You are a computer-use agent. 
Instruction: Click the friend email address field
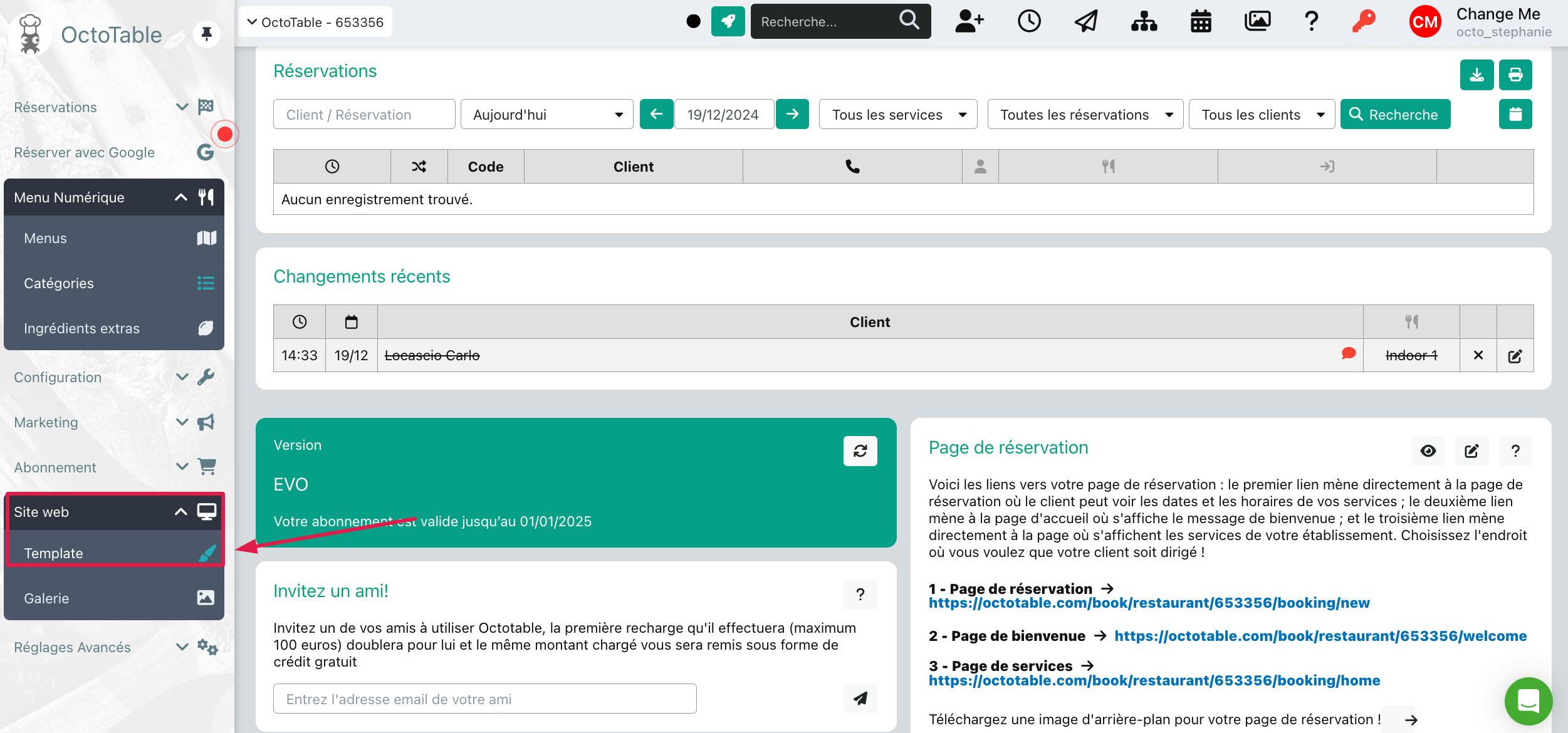point(484,699)
